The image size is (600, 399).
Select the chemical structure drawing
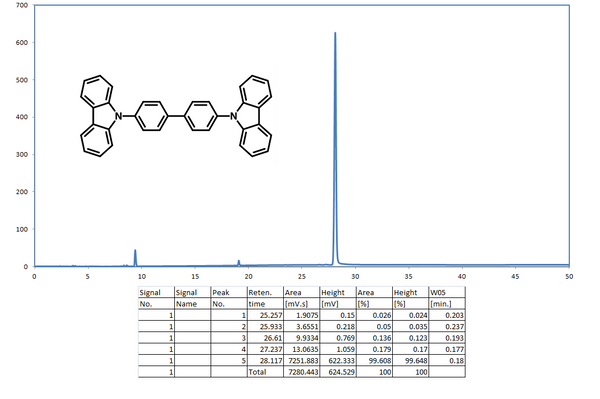[176, 116]
